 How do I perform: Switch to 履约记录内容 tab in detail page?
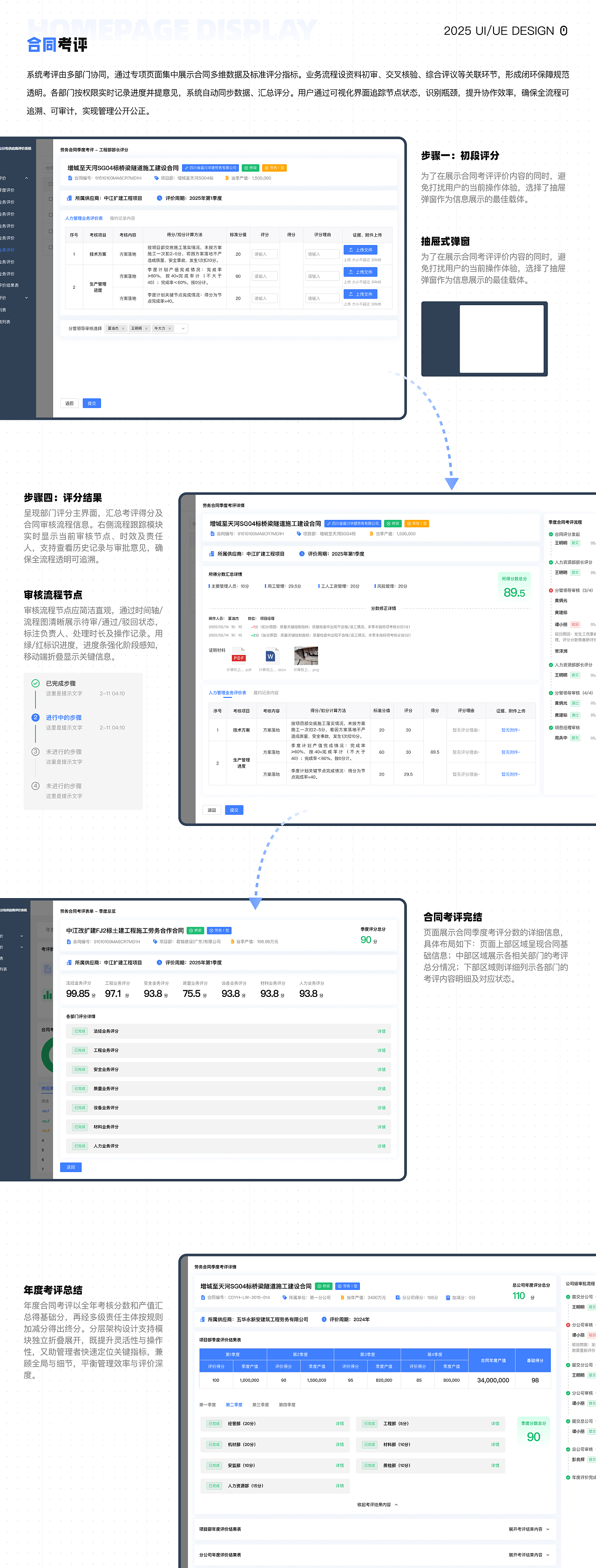point(266,693)
